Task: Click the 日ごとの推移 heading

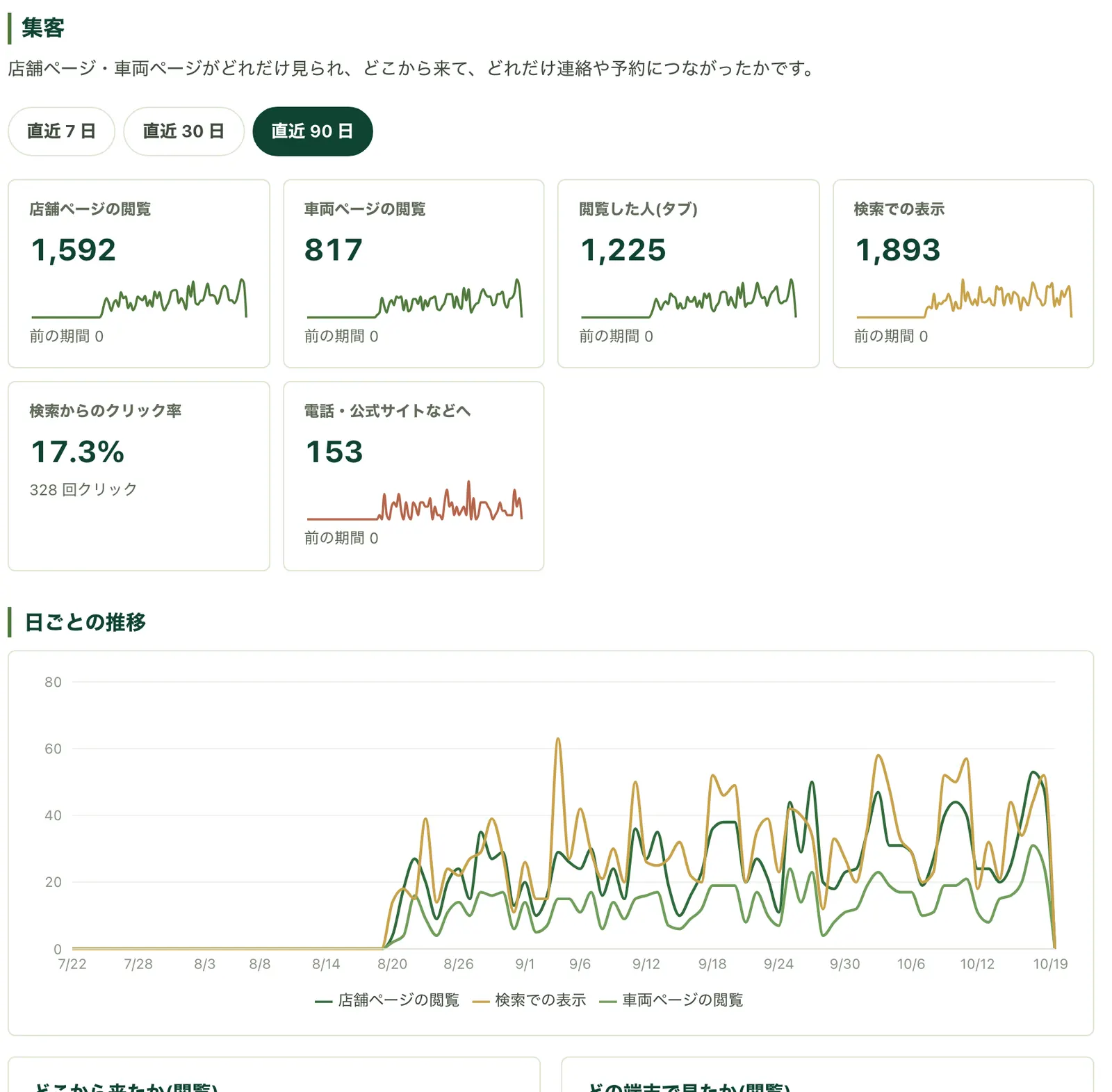Action: point(85,622)
